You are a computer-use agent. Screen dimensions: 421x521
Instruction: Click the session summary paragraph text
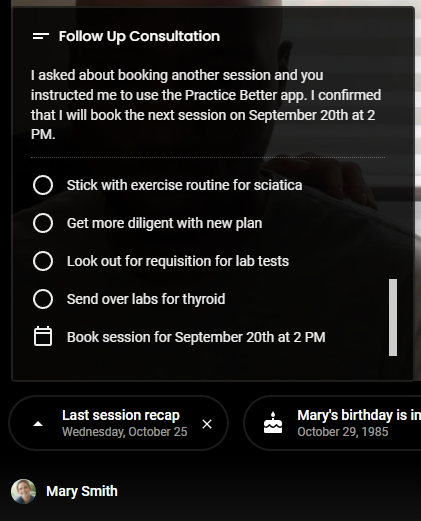(206, 105)
